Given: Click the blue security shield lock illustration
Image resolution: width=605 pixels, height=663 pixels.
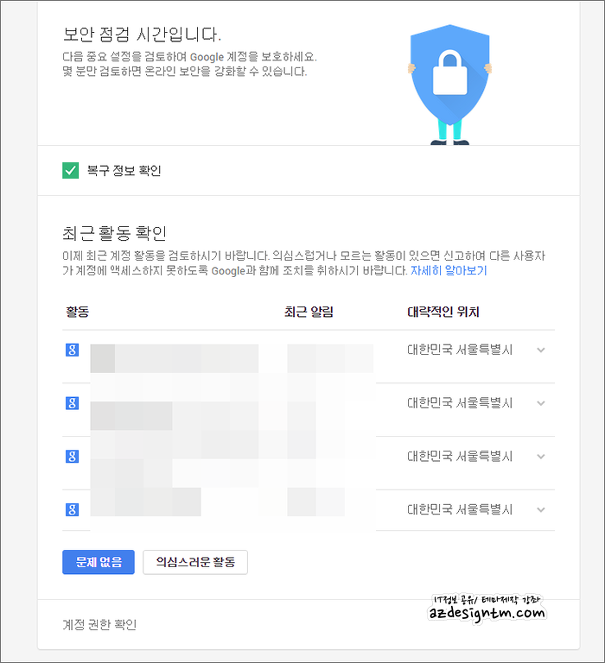Looking at the screenshot, I should click(x=450, y=85).
